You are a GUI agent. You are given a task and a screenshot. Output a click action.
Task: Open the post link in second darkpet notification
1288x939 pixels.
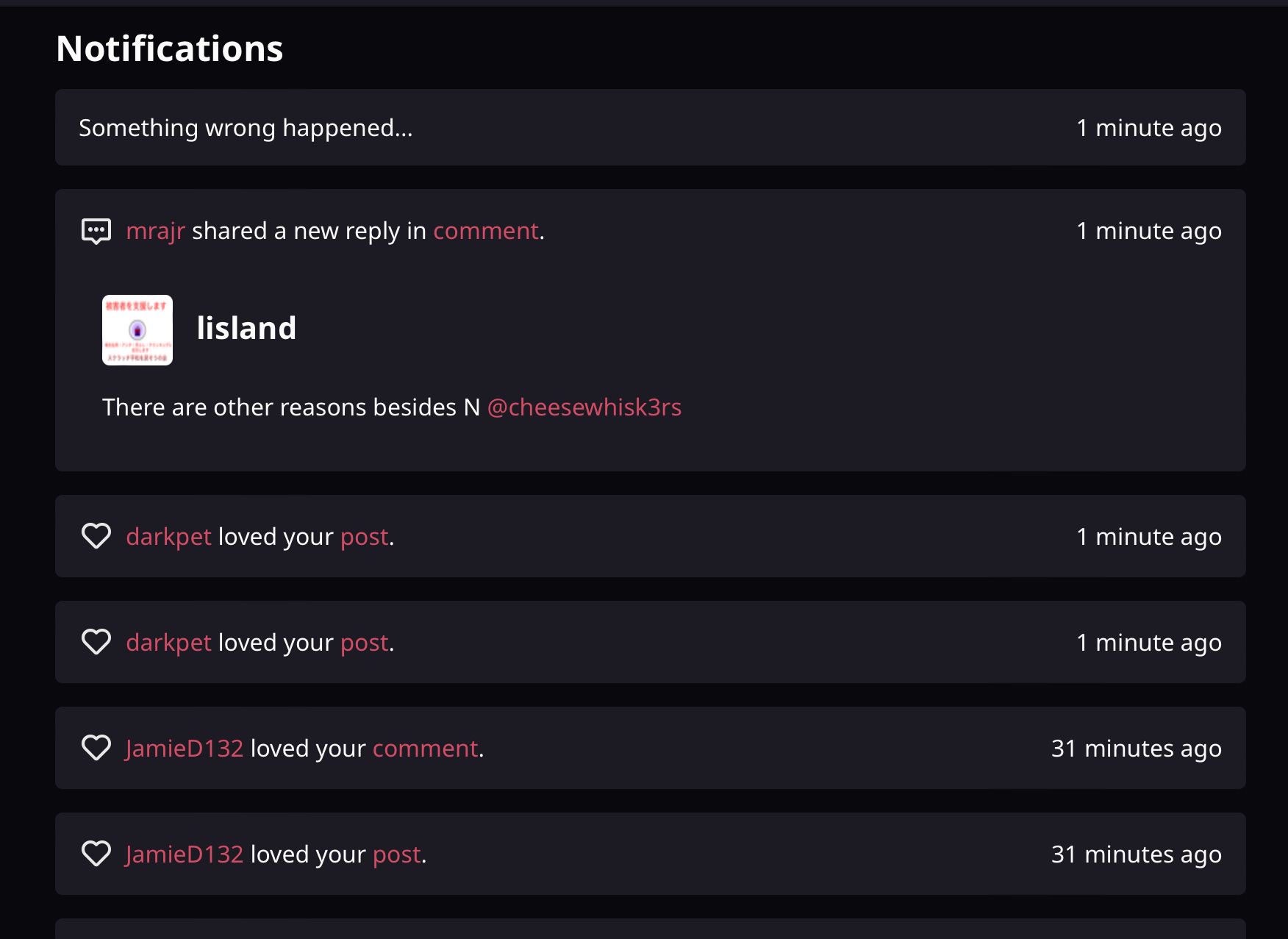click(x=364, y=643)
